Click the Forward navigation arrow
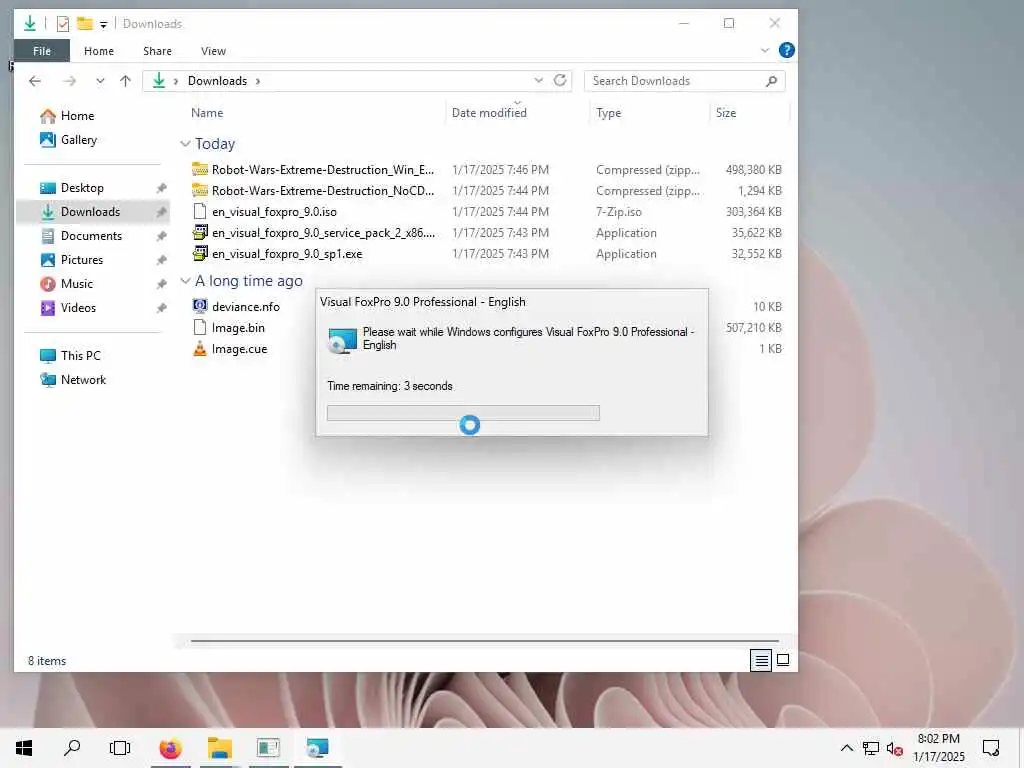Image resolution: width=1024 pixels, height=768 pixels. coord(69,81)
